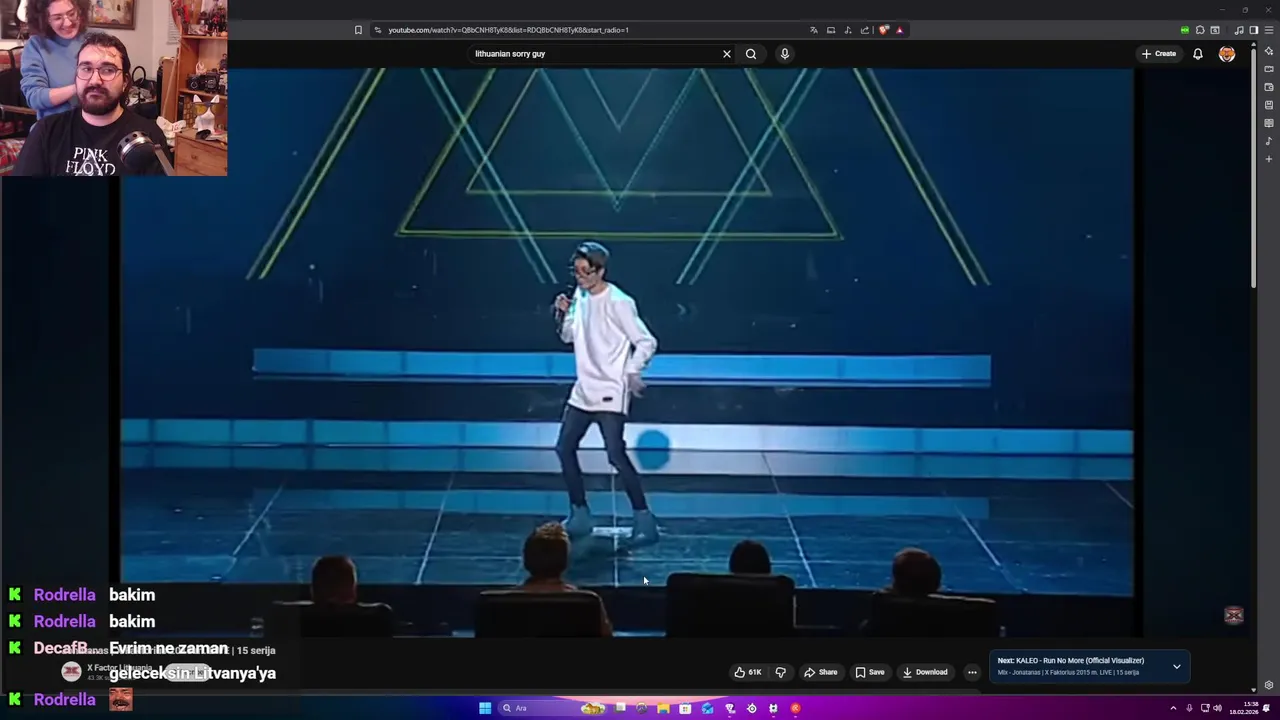Show hidden system tray icons chevron
The image size is (1280, 720).
(1173, 708)
